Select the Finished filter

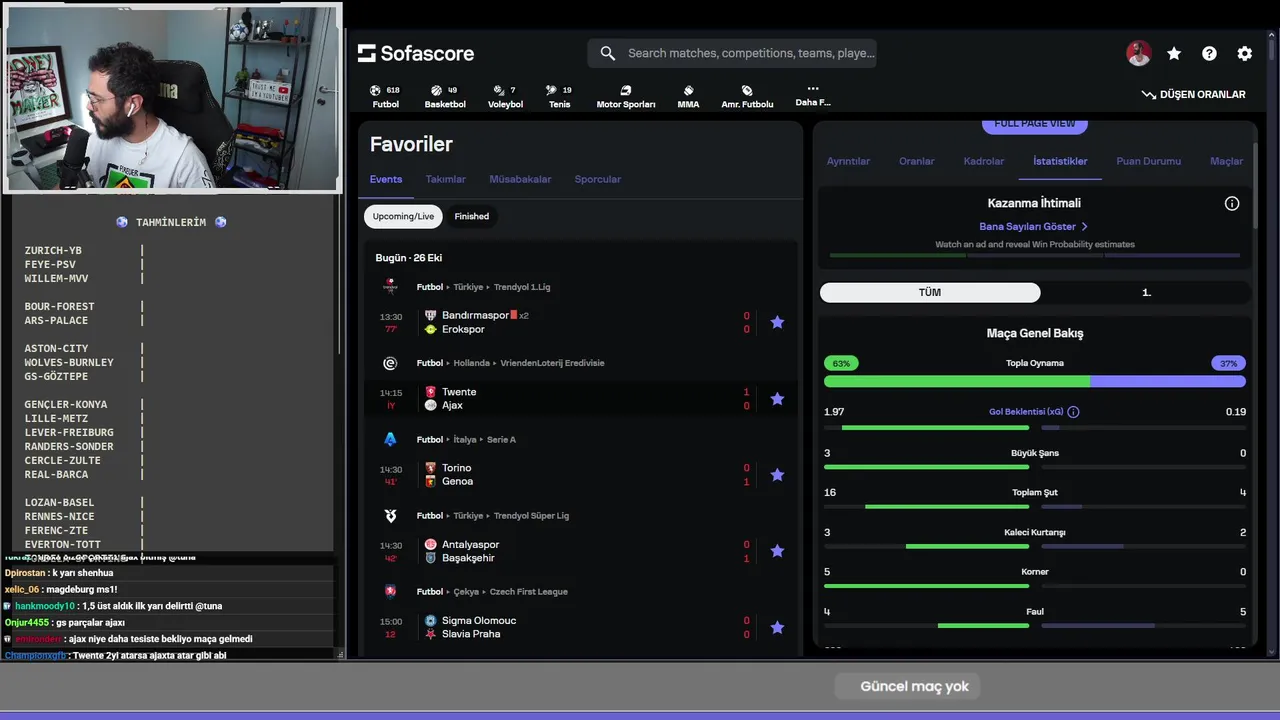(472, 216)
